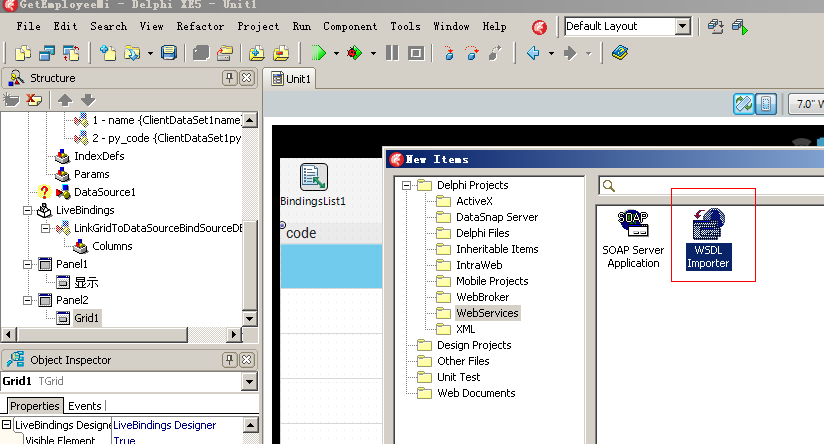This screenshot has width=824, height=444.
Task: Collapse Delphi Projects in New Items
Action: 406,185
